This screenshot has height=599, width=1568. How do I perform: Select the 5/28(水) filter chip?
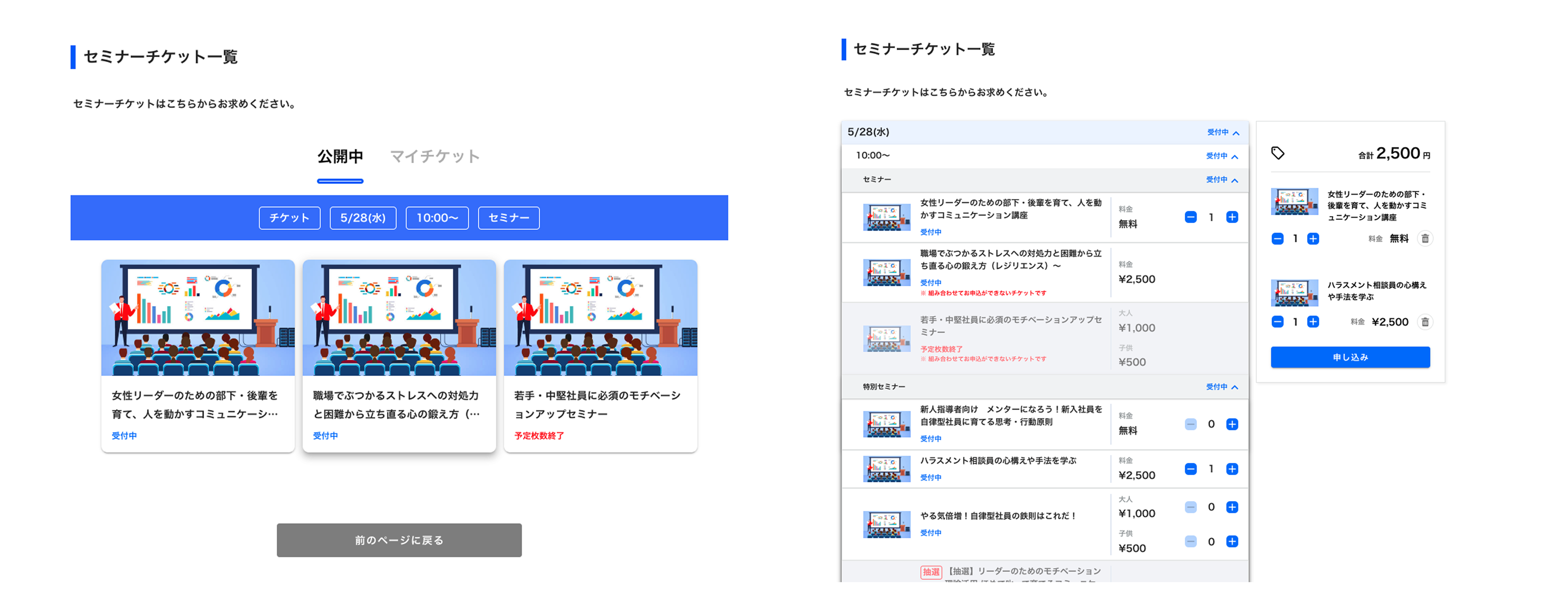[363, 218]
